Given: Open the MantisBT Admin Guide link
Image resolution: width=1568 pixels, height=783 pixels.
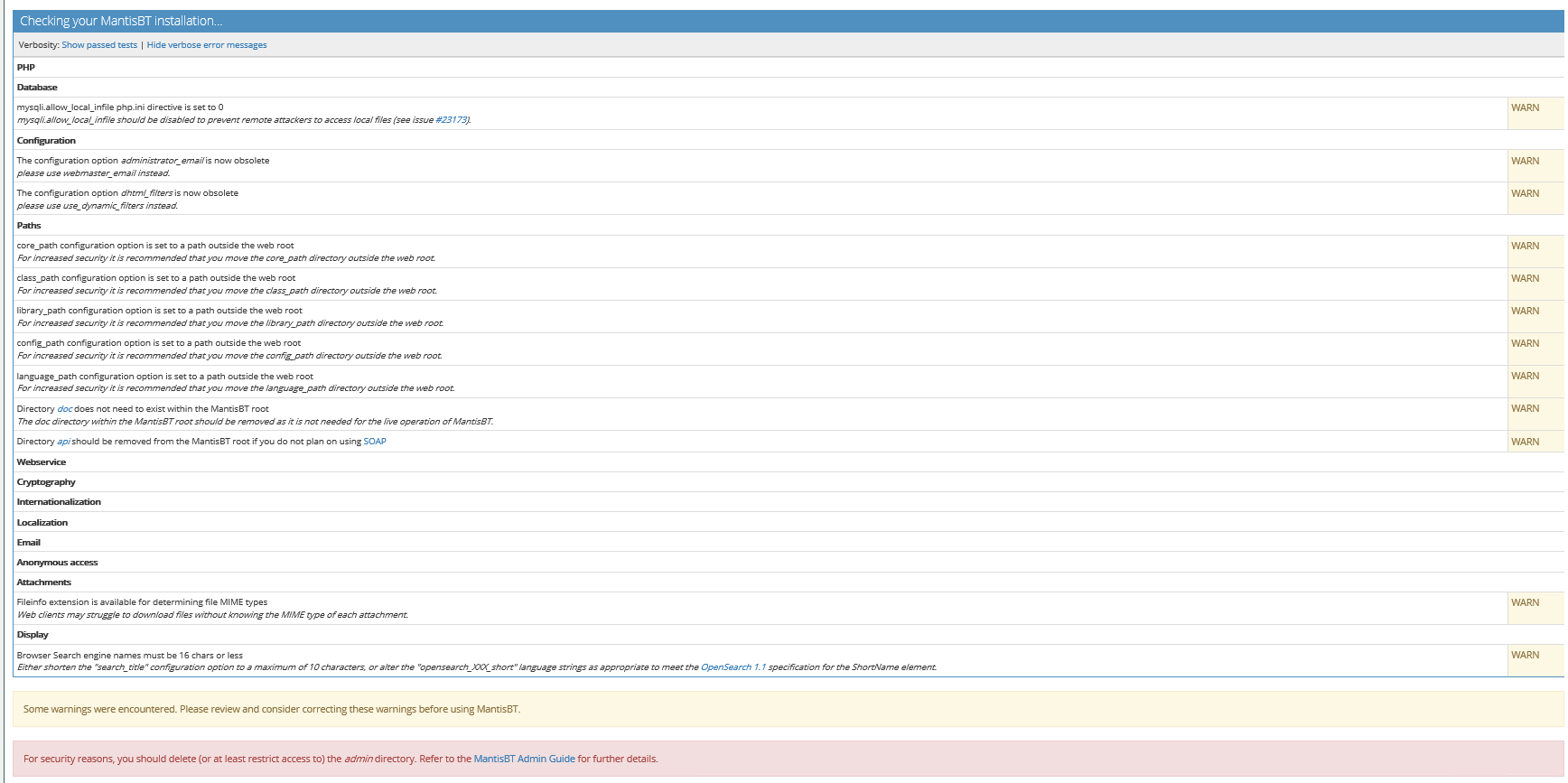Looking at the screenshot, I should click(524, 759).
